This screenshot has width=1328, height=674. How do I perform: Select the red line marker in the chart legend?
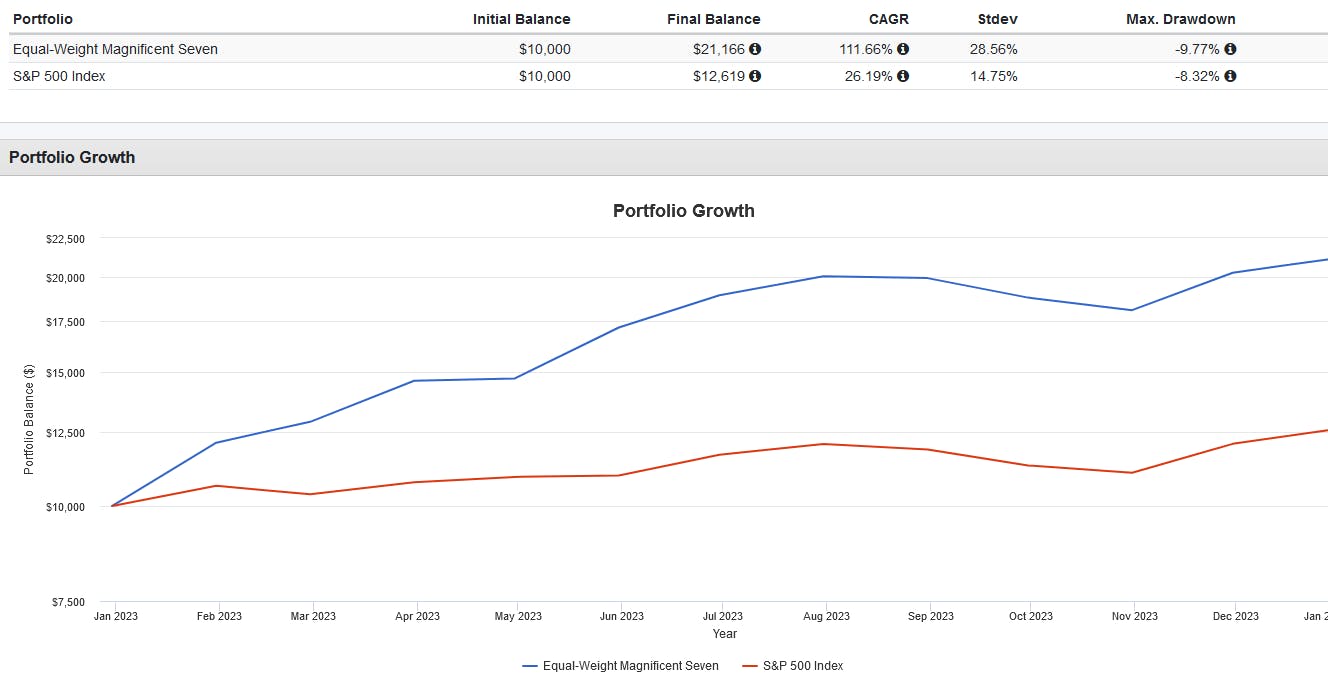(x=750, y=665)
